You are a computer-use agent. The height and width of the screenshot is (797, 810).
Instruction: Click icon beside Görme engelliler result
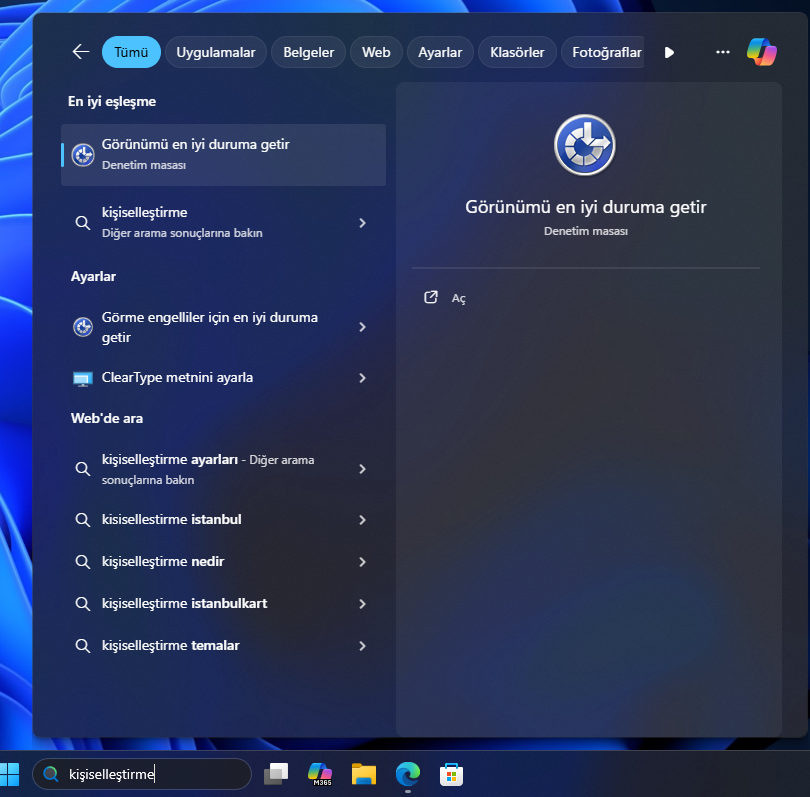pos(83,326)
